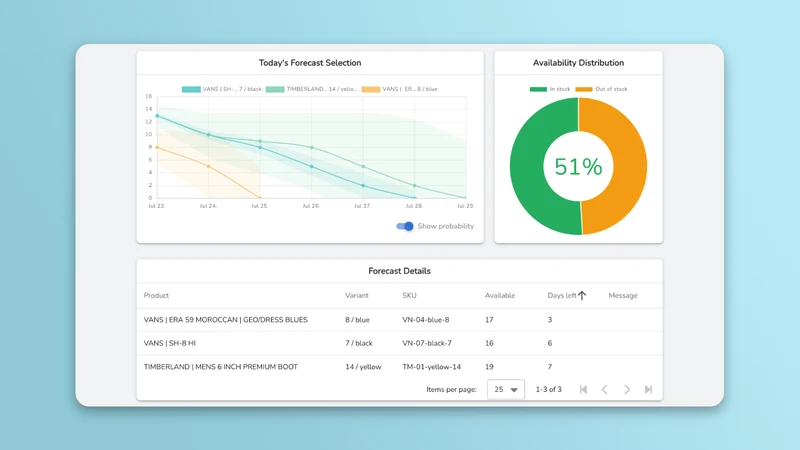Go to previous page of forecast table
The width and height of the screenshot is (800, 450).
click(605, 389)
